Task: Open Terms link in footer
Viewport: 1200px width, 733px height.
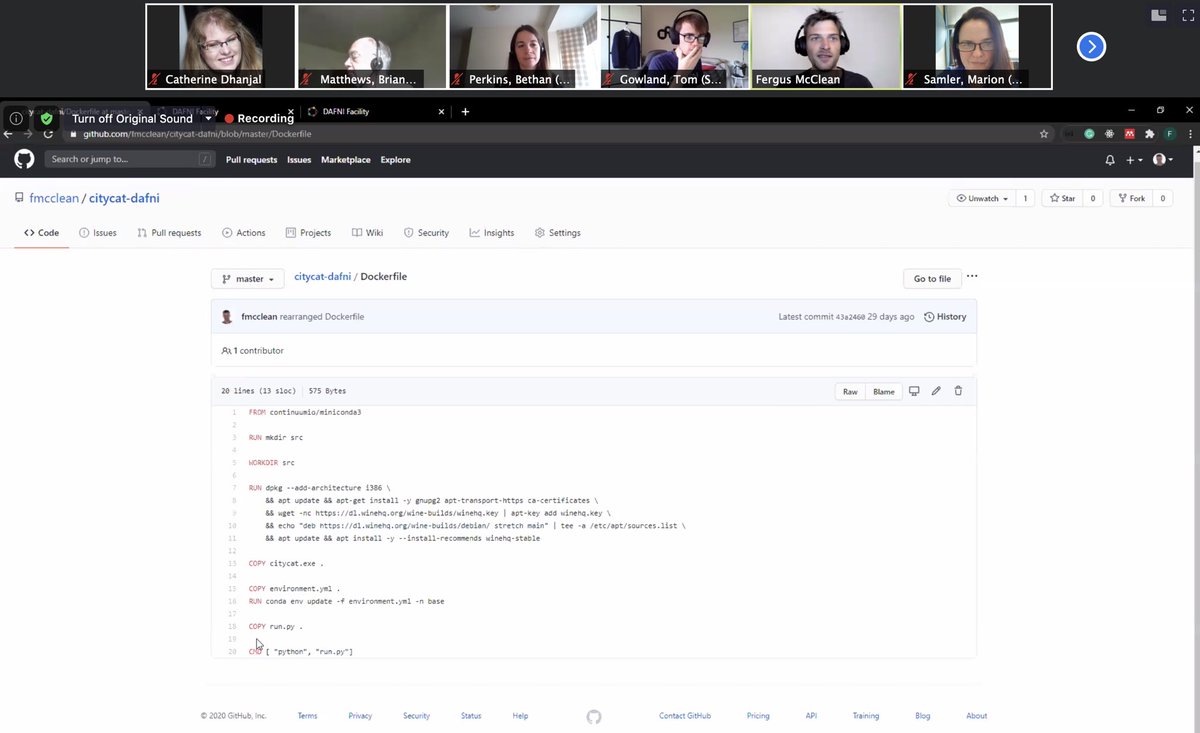Action: click(x=307, y=716)
